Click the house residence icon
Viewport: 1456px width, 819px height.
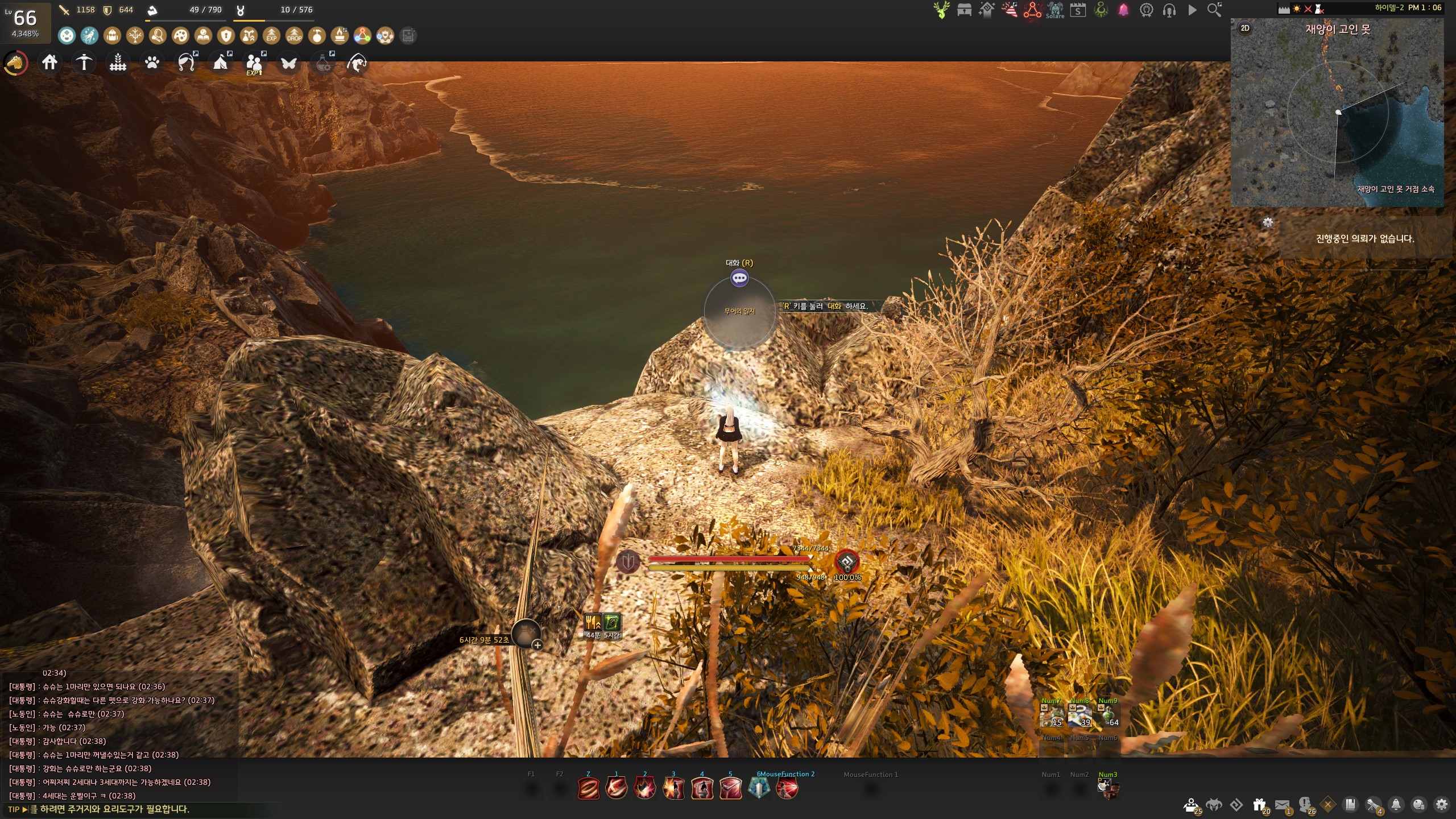click(50, 62)
